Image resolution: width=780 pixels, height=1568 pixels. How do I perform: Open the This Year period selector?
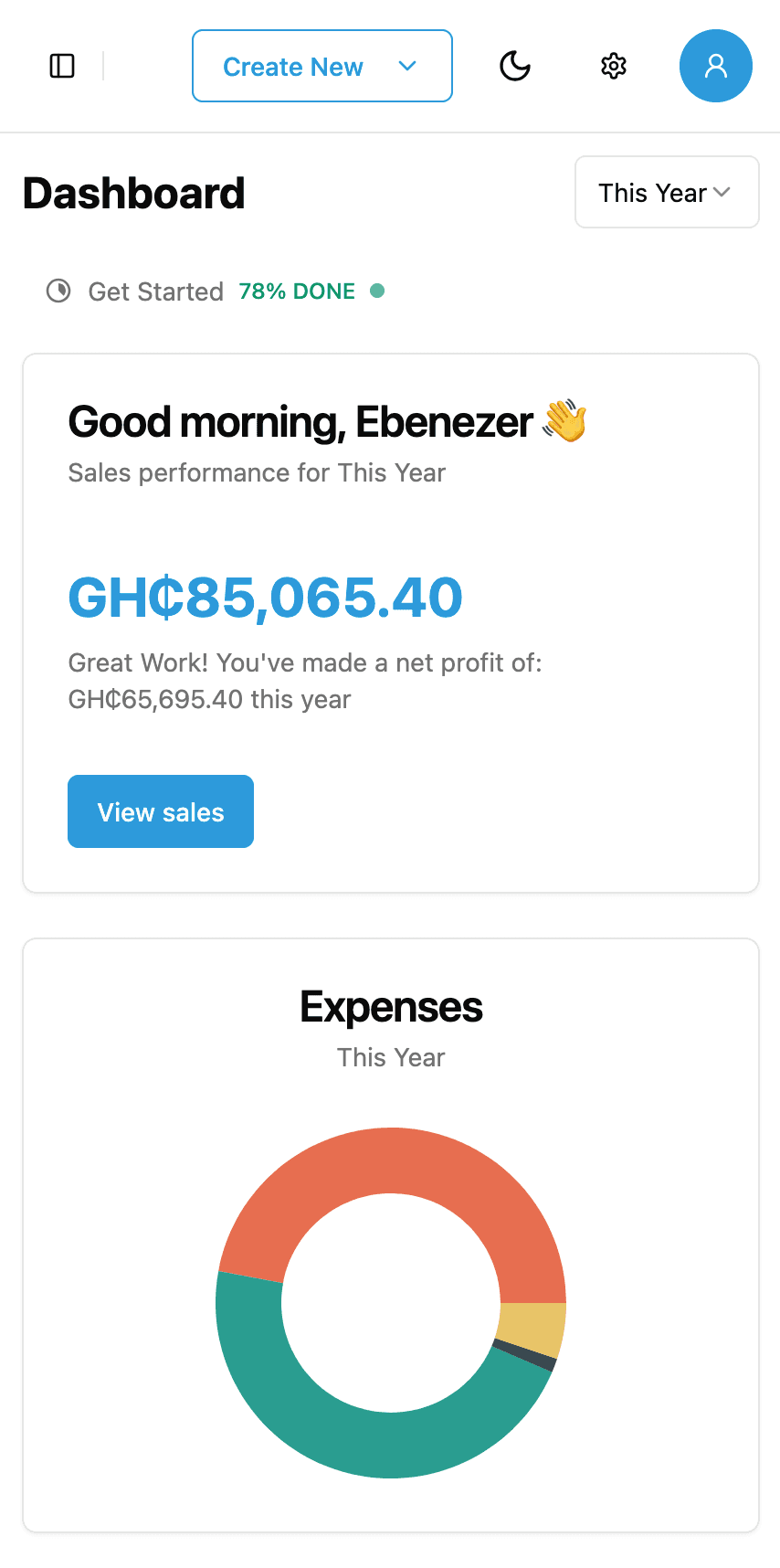667,192
